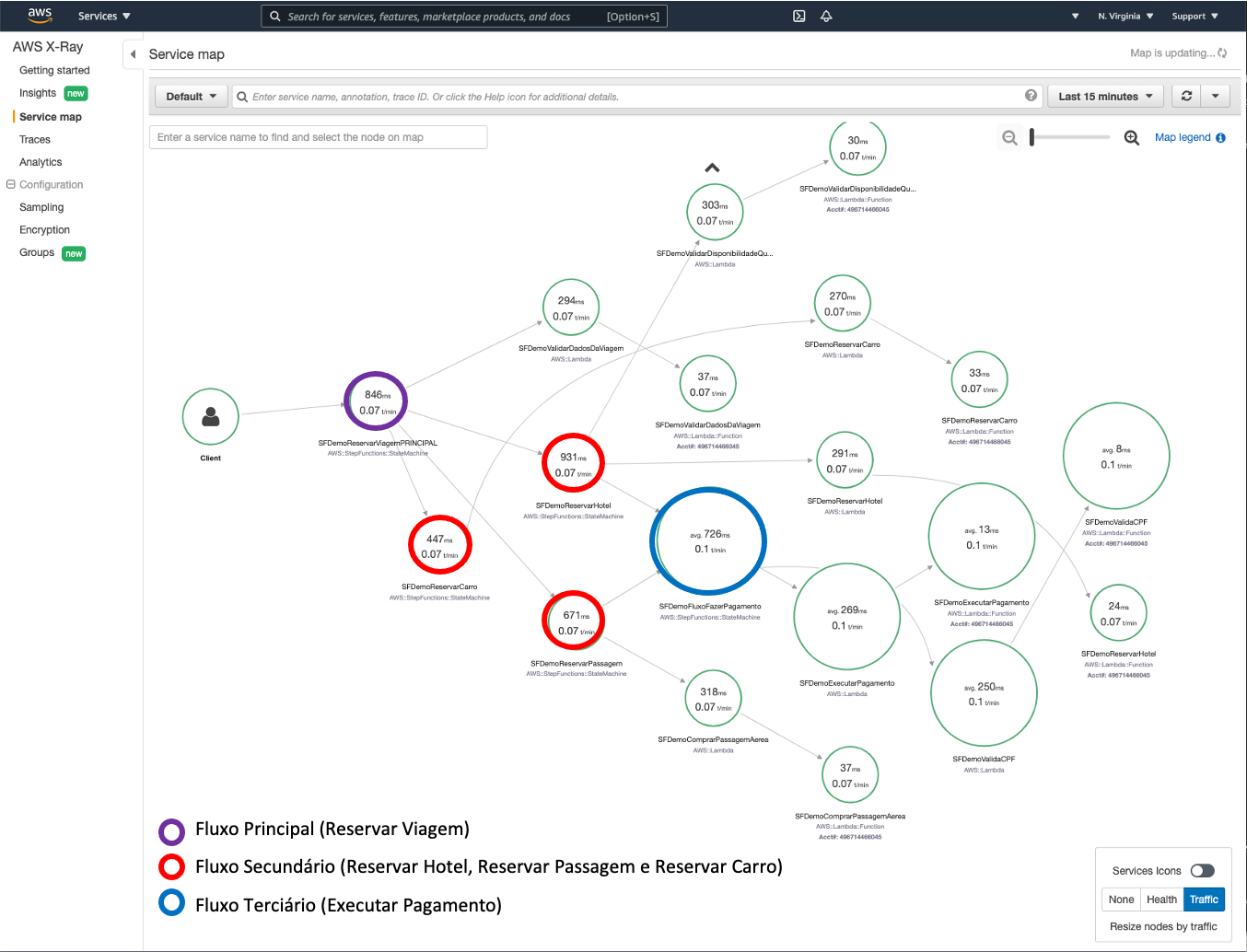Open Getting started page
Image resolution: width=1247 pixels, height=952 pixels.
coord(54,70)
